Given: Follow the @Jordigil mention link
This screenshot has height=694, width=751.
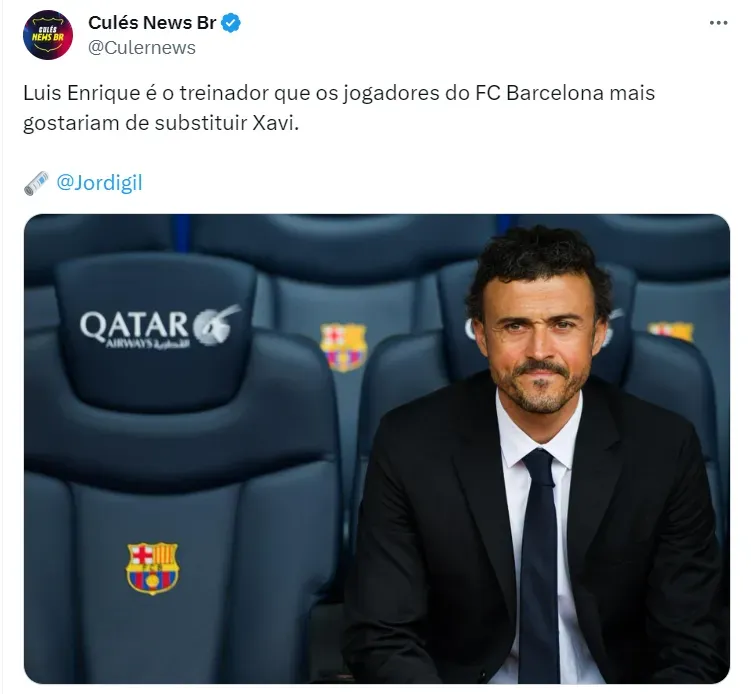Looking at the screenshot, I should coord(99,183).
